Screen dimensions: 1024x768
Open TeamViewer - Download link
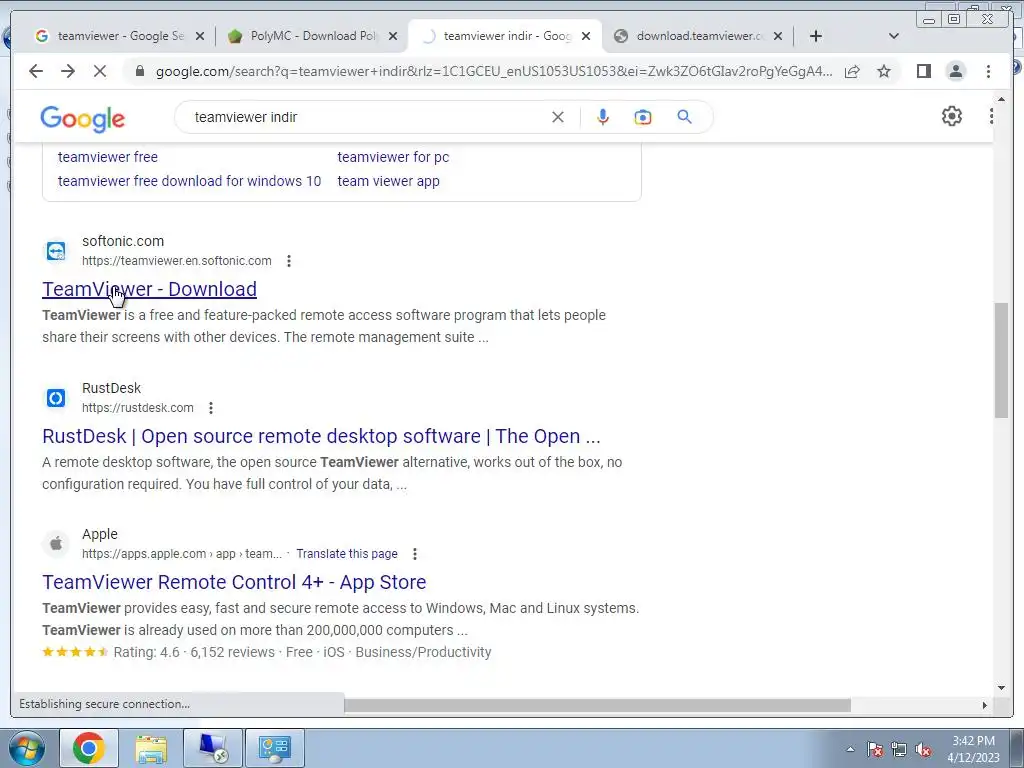(150, 289)
